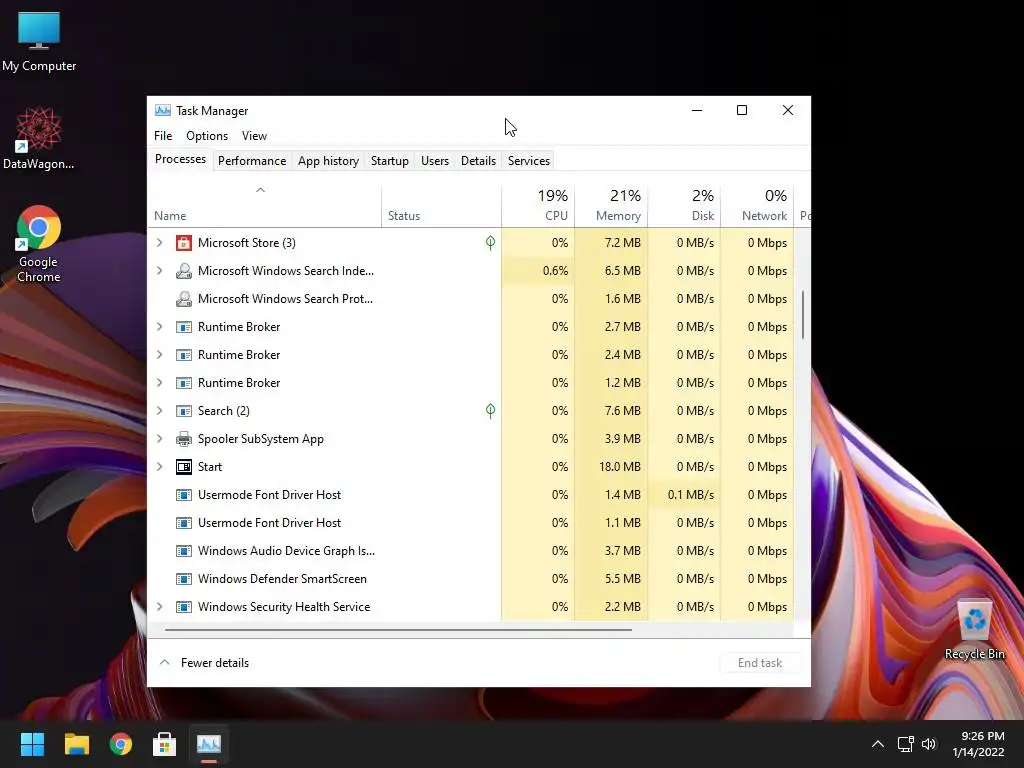Switch to the Details tab
This screenshot has height=768, width=1024.
pyautogui.click(x=479, y=161)
